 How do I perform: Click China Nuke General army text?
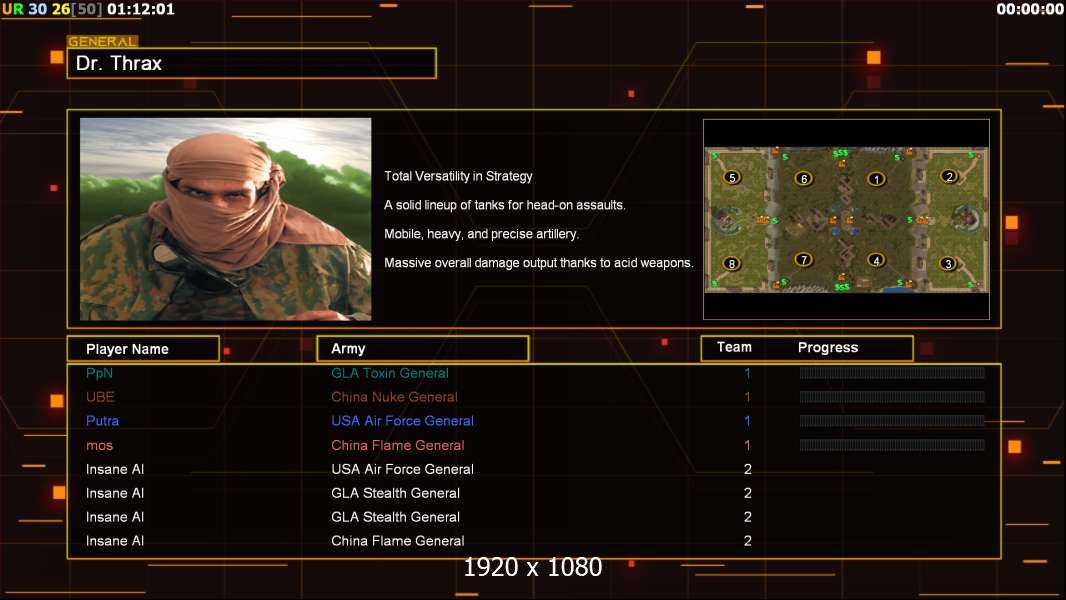(x=394, y=397)
